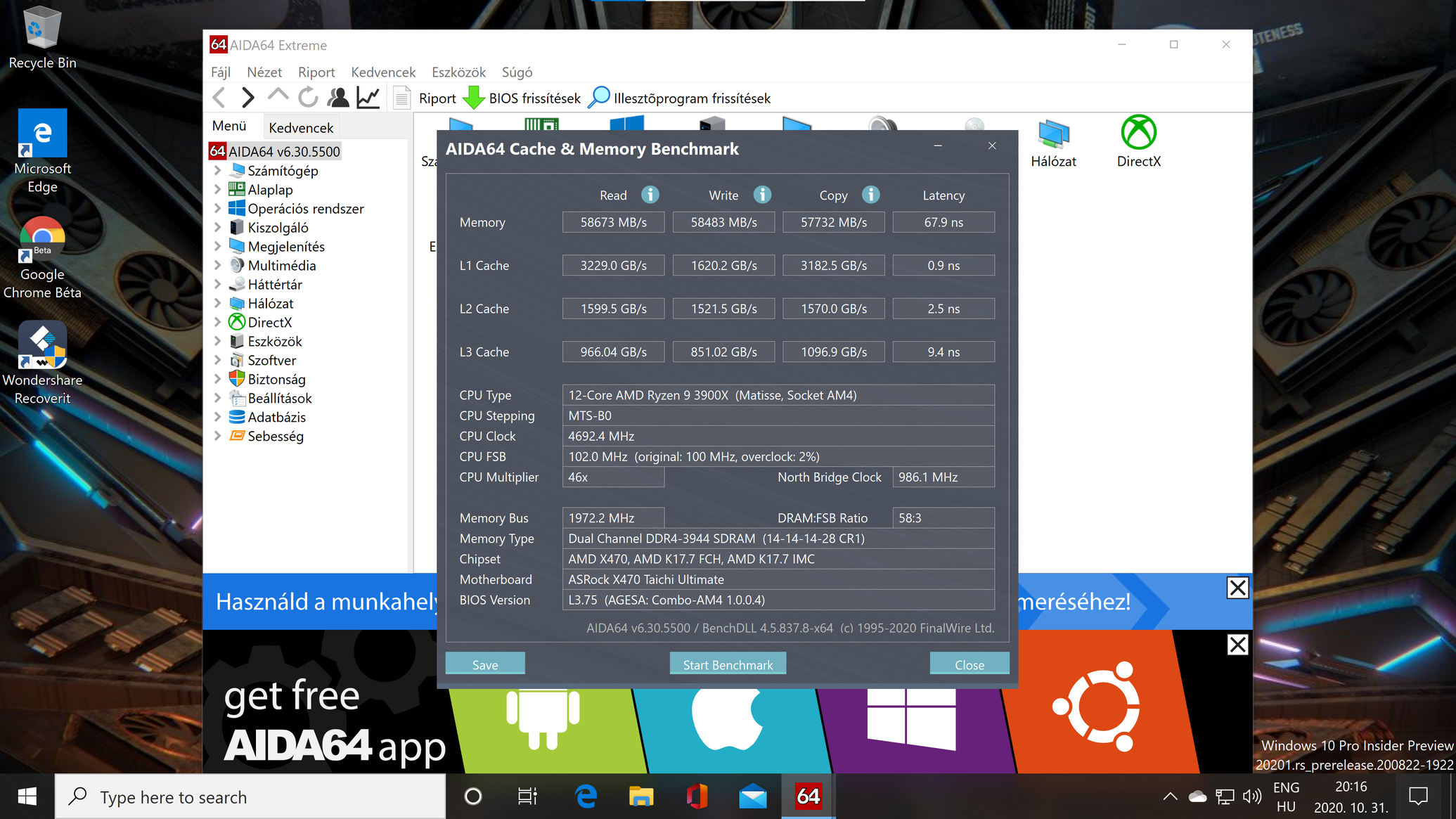Click the info icon next to Copy
The height and width of the screenshot is (819, 1456).
point(870,195)
